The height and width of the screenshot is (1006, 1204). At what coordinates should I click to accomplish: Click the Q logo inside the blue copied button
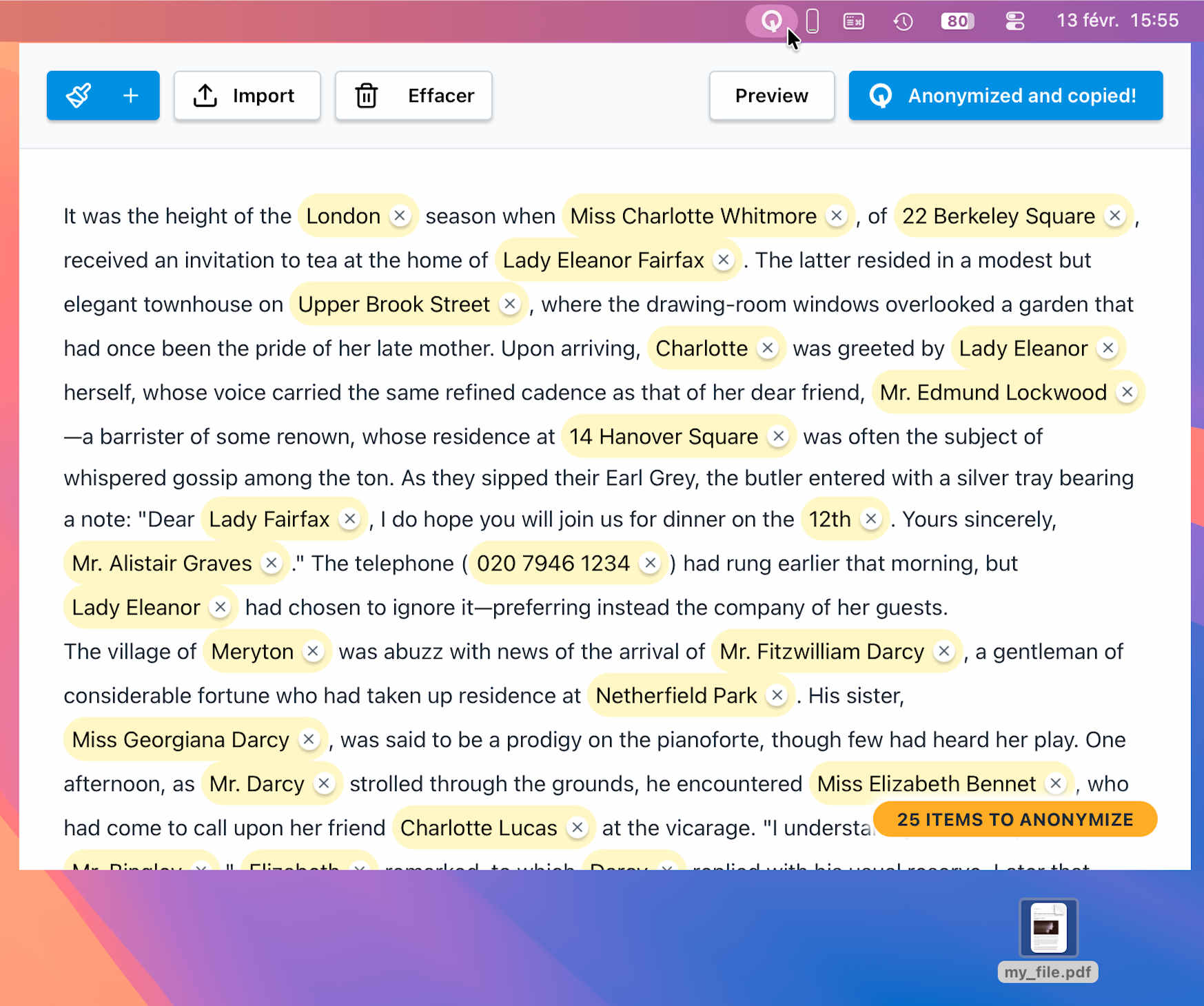883,95
